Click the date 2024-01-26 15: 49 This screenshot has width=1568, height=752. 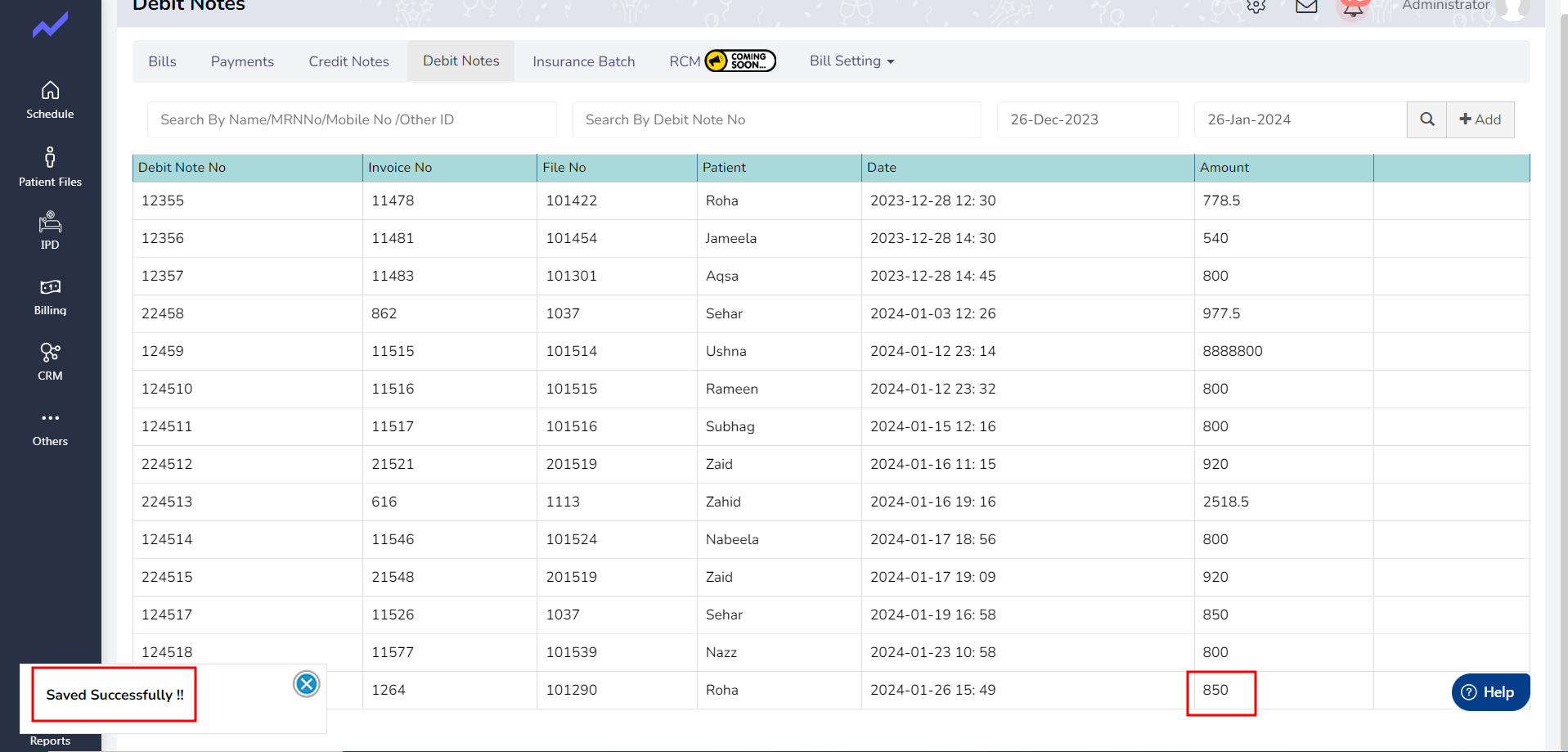933,690
